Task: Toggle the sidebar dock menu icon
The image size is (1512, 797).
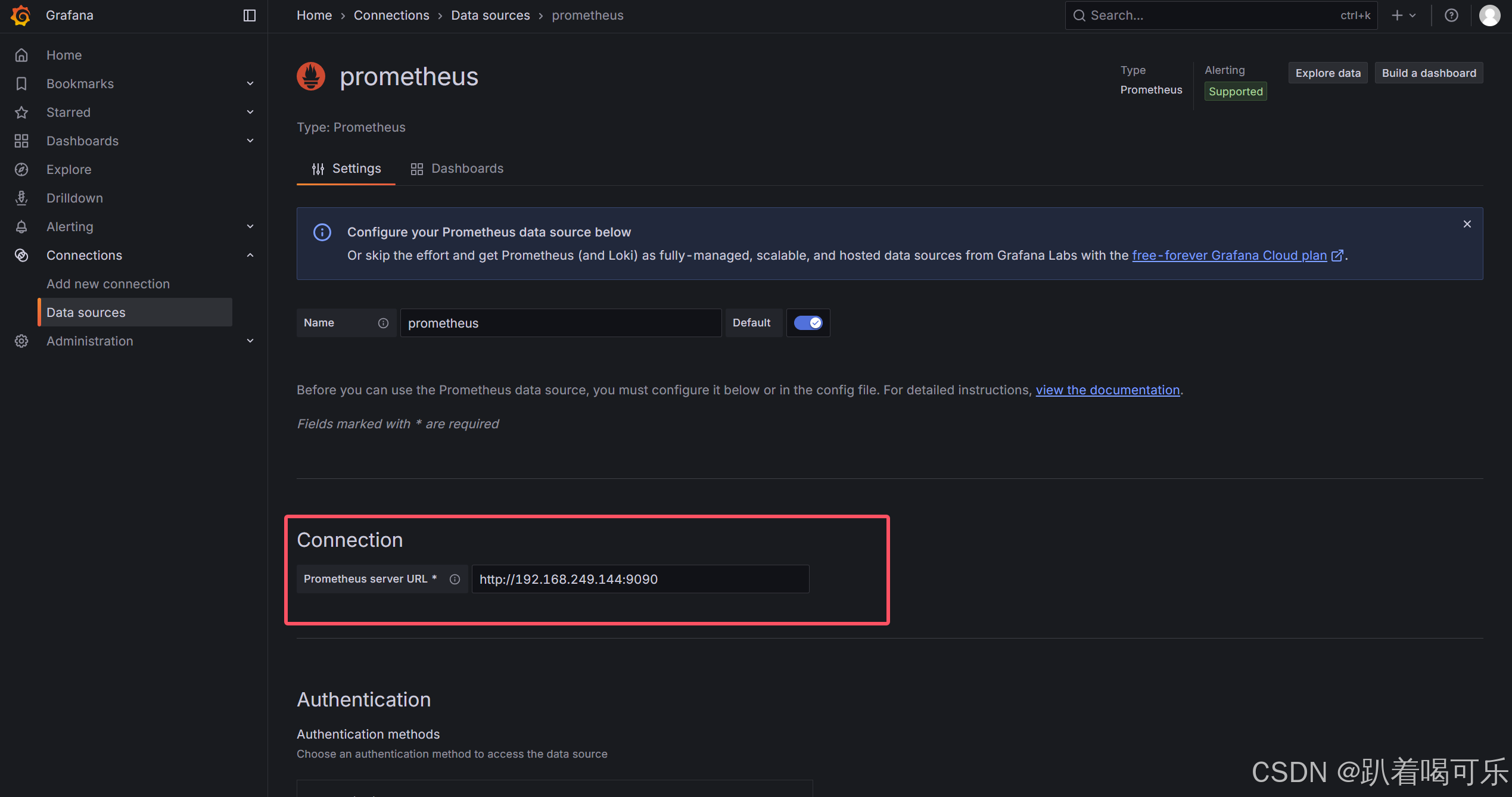Action: coord(250,15)
